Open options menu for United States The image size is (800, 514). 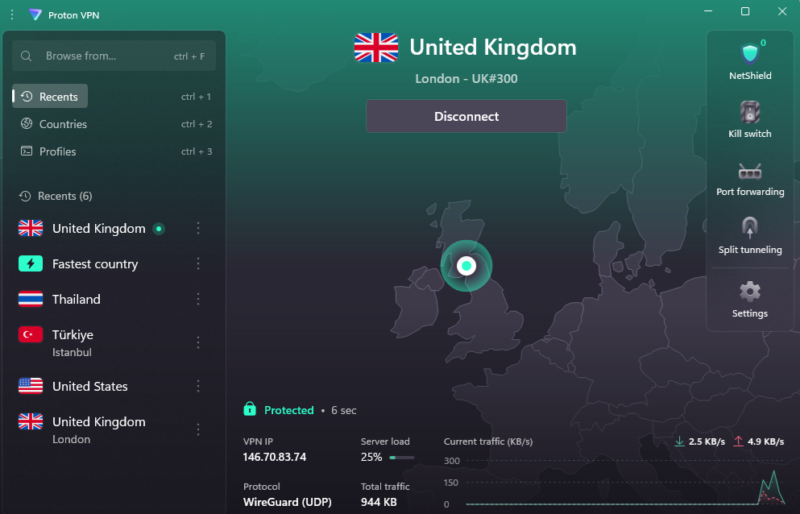click(198, 386)
